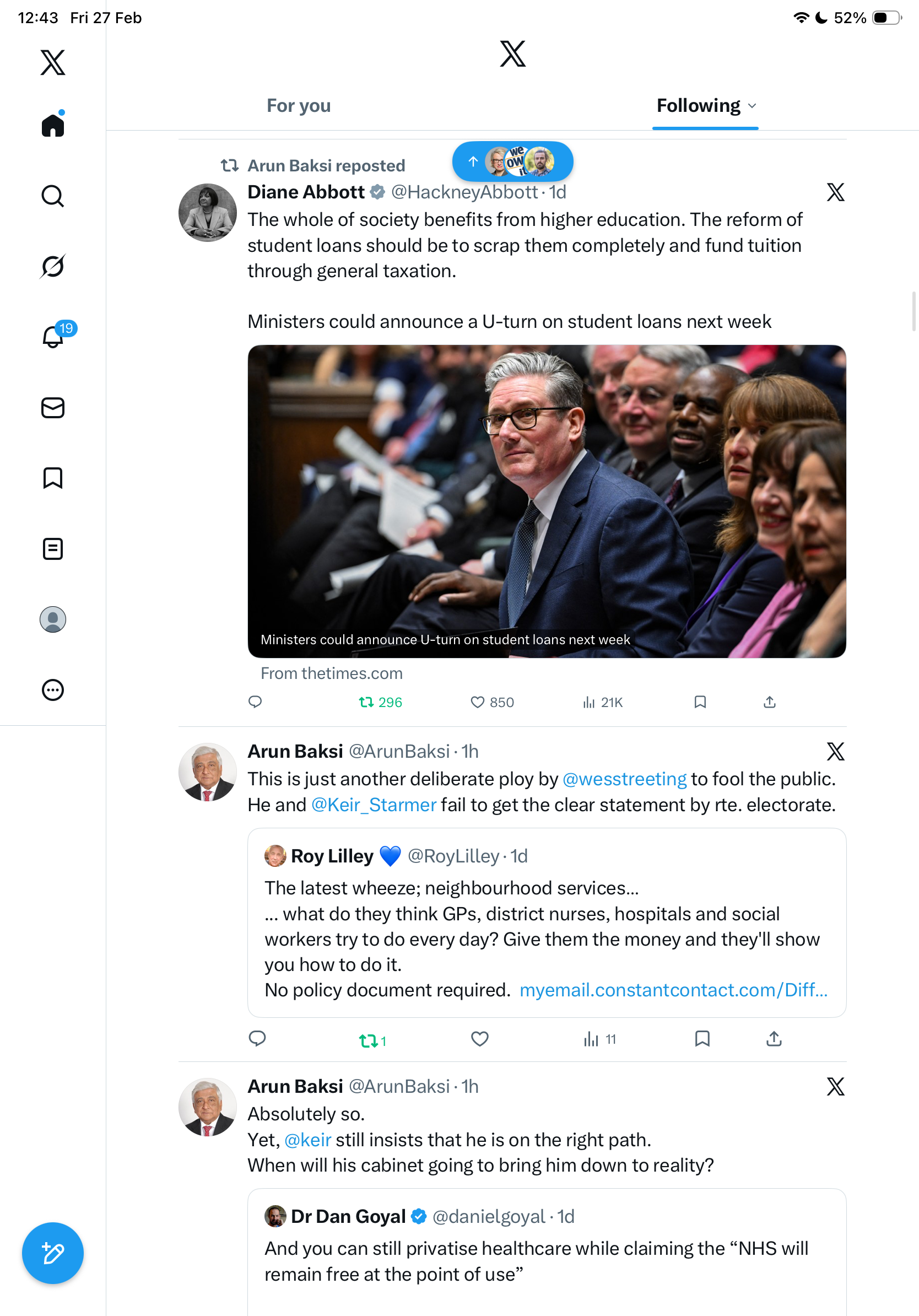Open the Profile icon in sidebar

(53, 619)
